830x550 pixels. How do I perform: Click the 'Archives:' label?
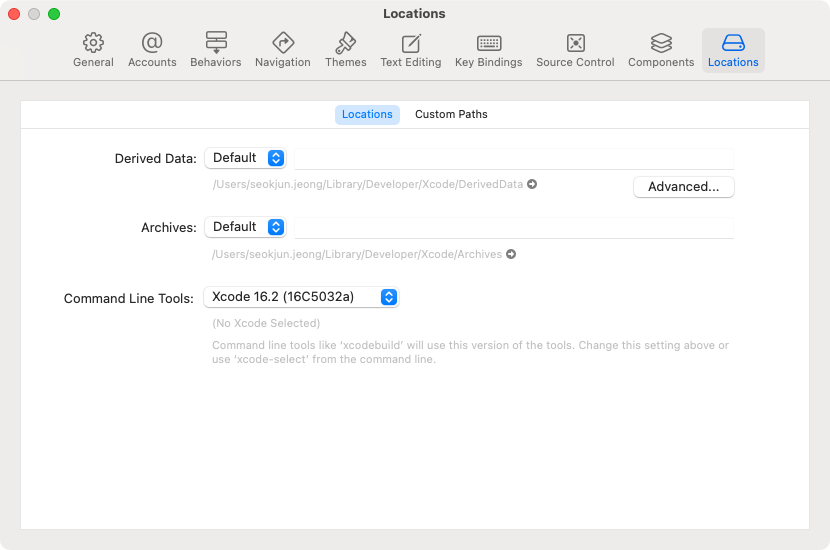pos(169,228)
